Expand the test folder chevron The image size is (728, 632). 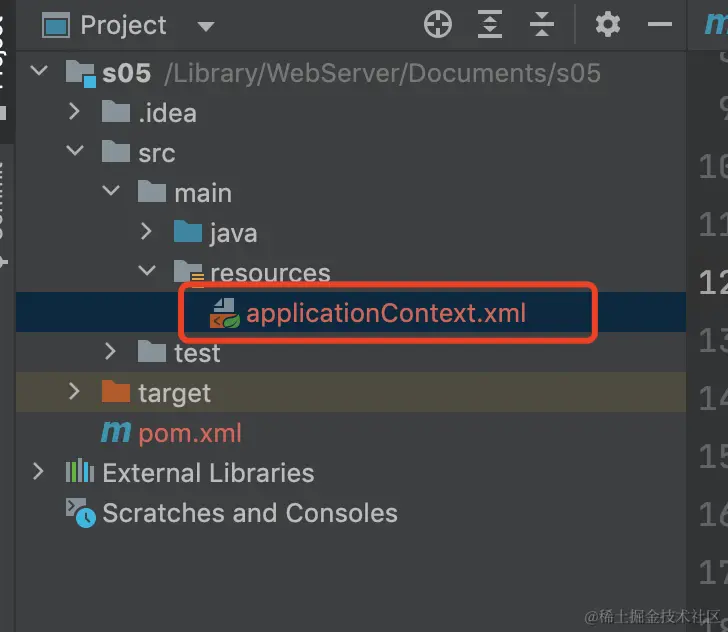[x=110, y=353]
